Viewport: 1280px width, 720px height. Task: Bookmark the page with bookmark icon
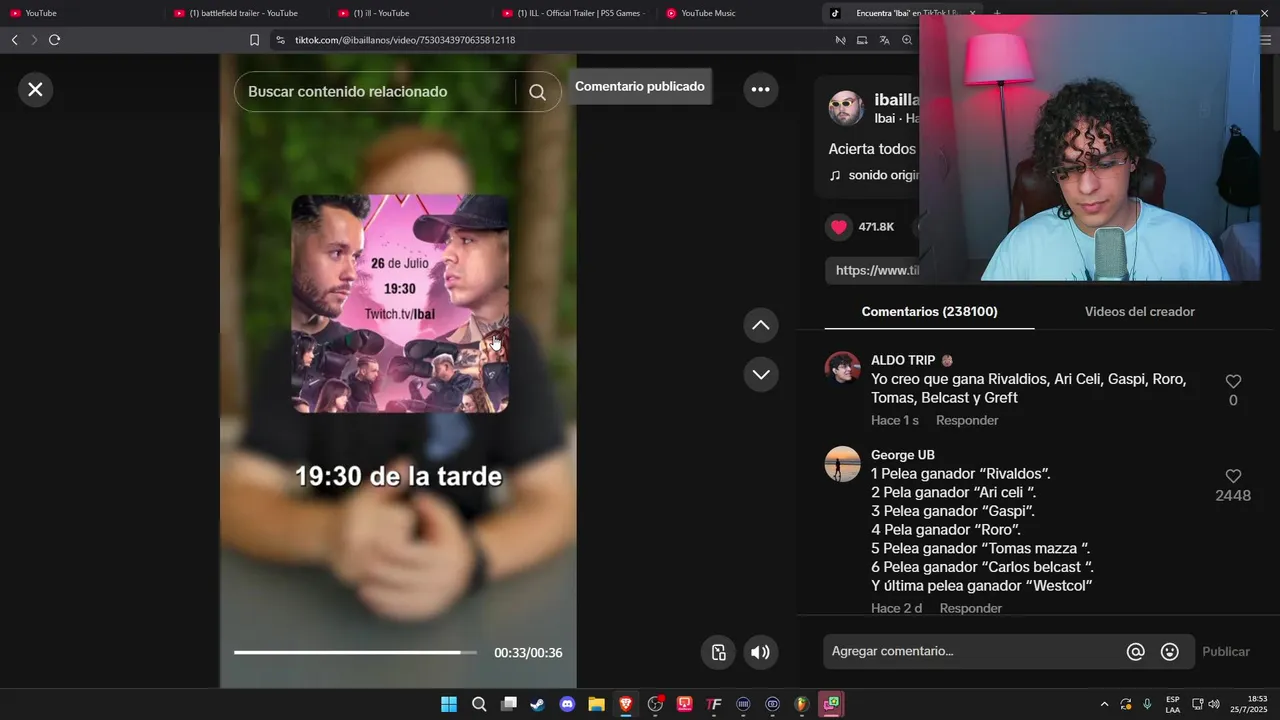[254, 40]
